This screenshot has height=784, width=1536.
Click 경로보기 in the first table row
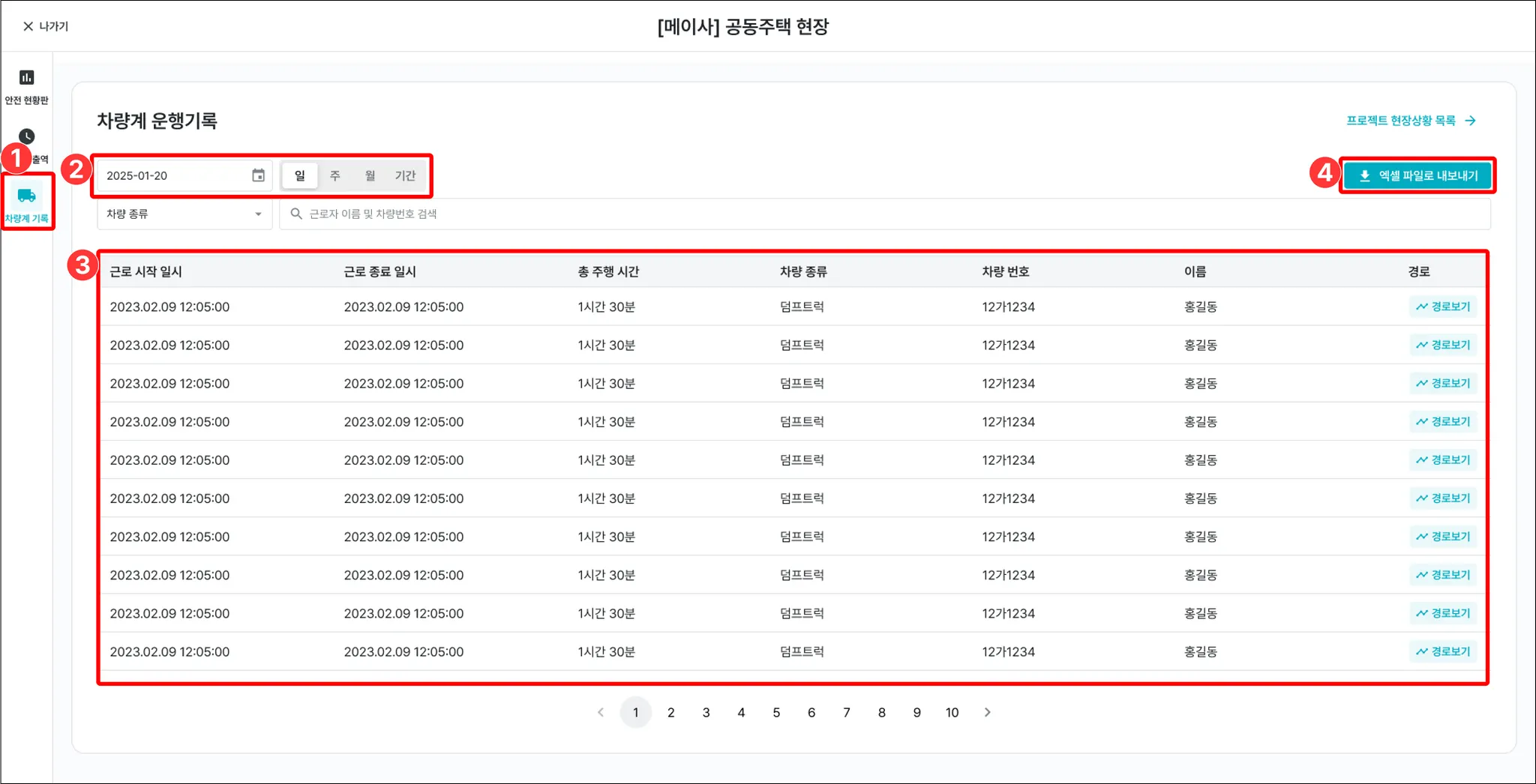(x=1443, y=307)
